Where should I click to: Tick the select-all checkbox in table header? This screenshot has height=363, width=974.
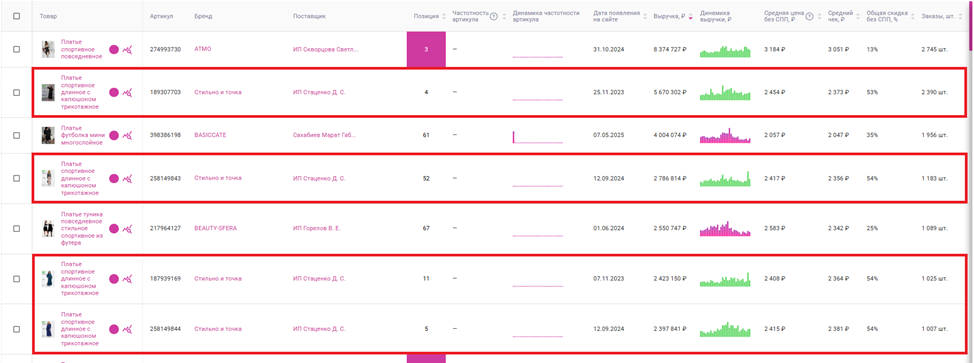[x=17, y=16]
